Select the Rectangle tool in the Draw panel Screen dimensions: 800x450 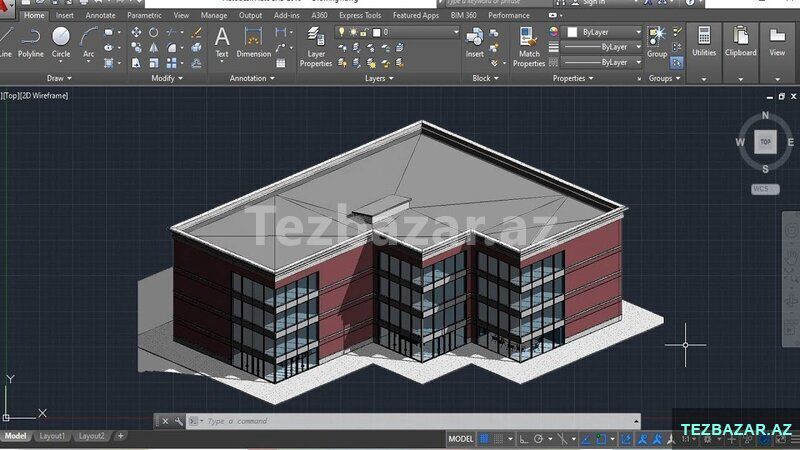pyautogui.click(x=109, y=33)
